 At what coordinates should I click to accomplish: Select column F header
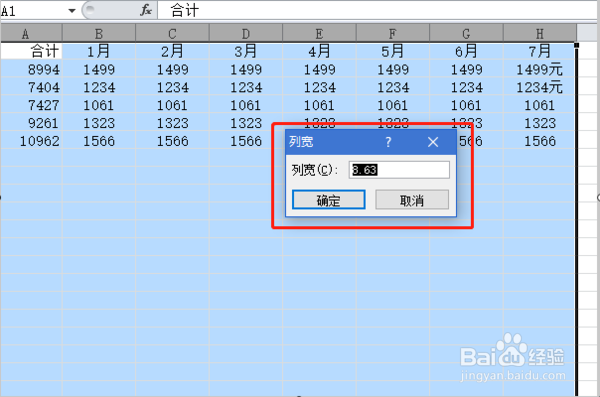(x=393, y=34)
